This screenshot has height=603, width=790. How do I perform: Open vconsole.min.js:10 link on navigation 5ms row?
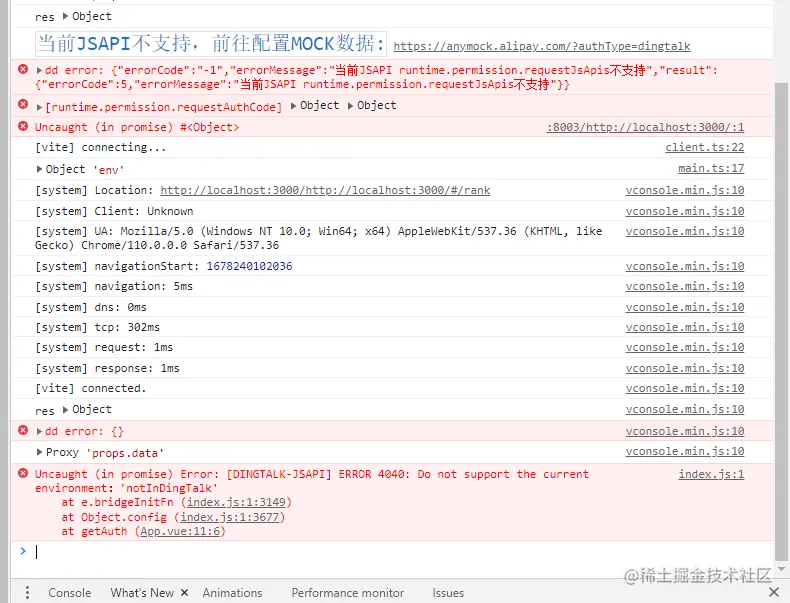click(685, 286)
